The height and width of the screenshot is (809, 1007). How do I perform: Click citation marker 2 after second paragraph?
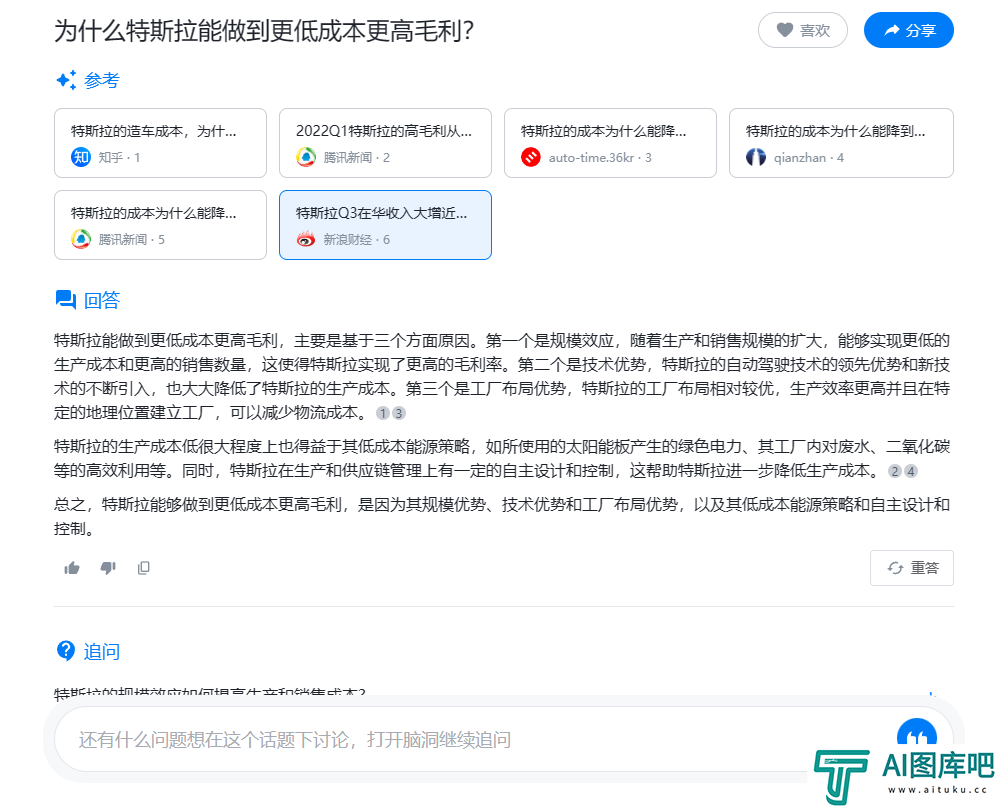[895, 471]
